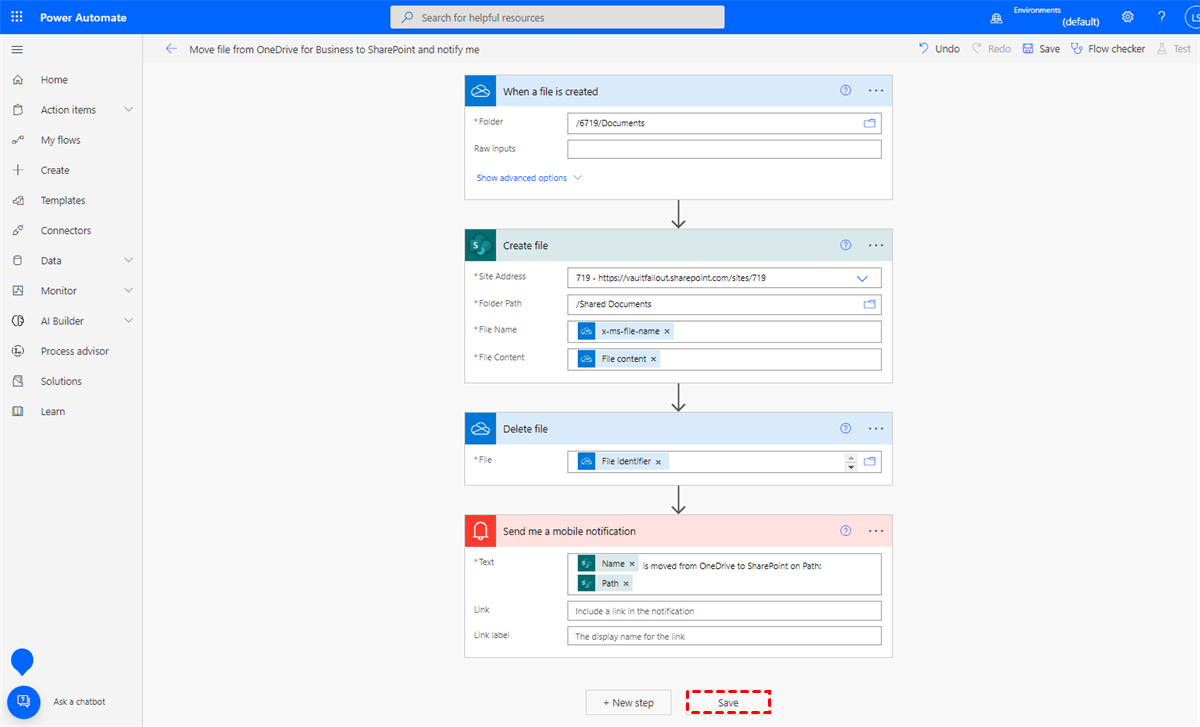The height and width of the screenshot is (727, 1200).
Task: Open more options for mobile notification action
Action: pyautogui.click(x=876, y=531)
